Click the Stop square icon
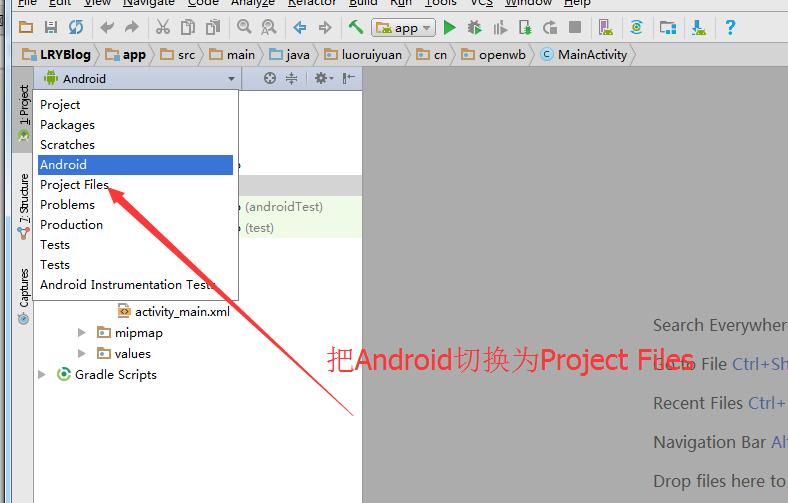The width and height of the screenshot is (788, 503). pyautogui.click(x=575, y=27)
